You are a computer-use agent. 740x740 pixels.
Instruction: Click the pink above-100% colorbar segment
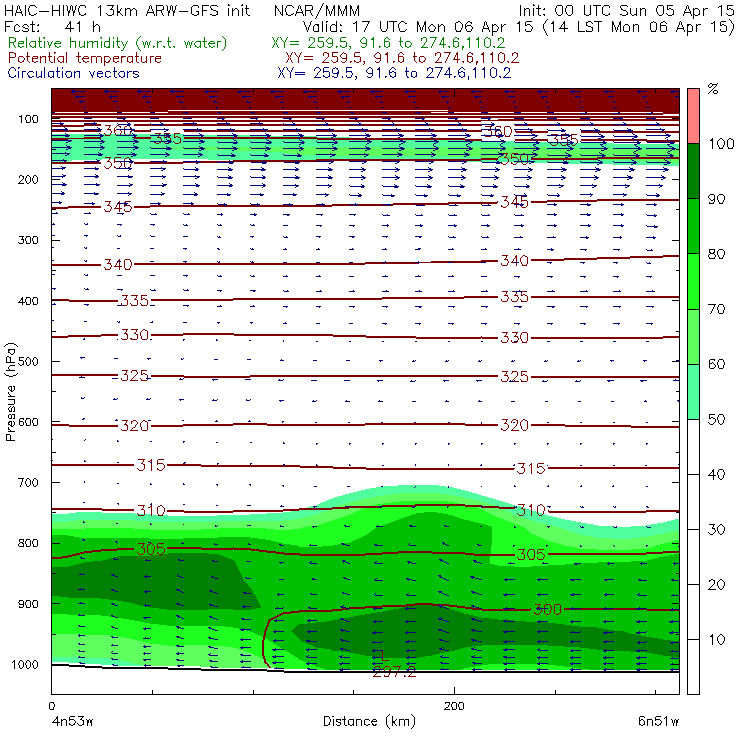coord(693,116)
